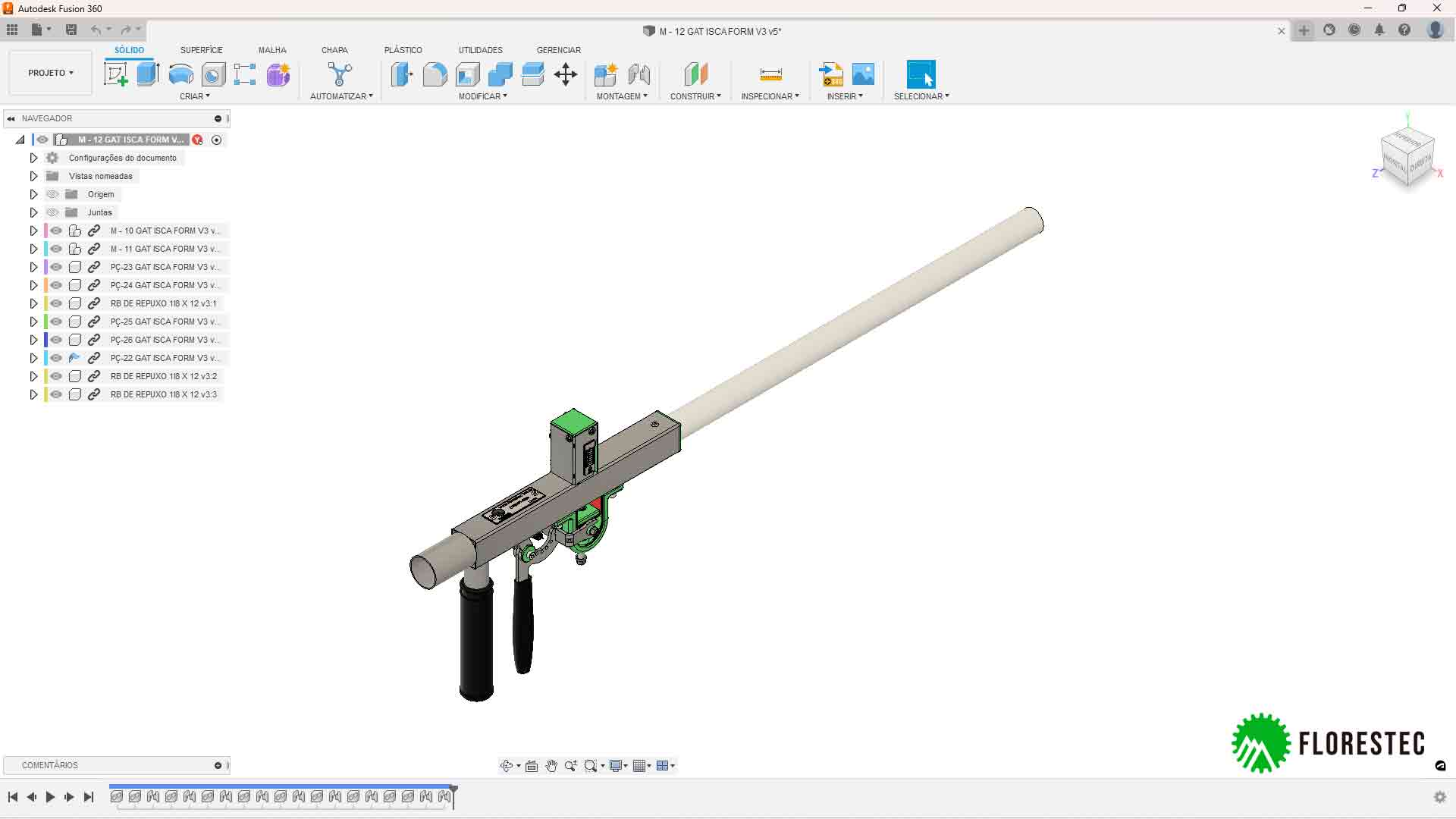Screen dimensions: 1456x819
Task: Click the Joint tool in Montagem
Action: [x=639, y=74]
